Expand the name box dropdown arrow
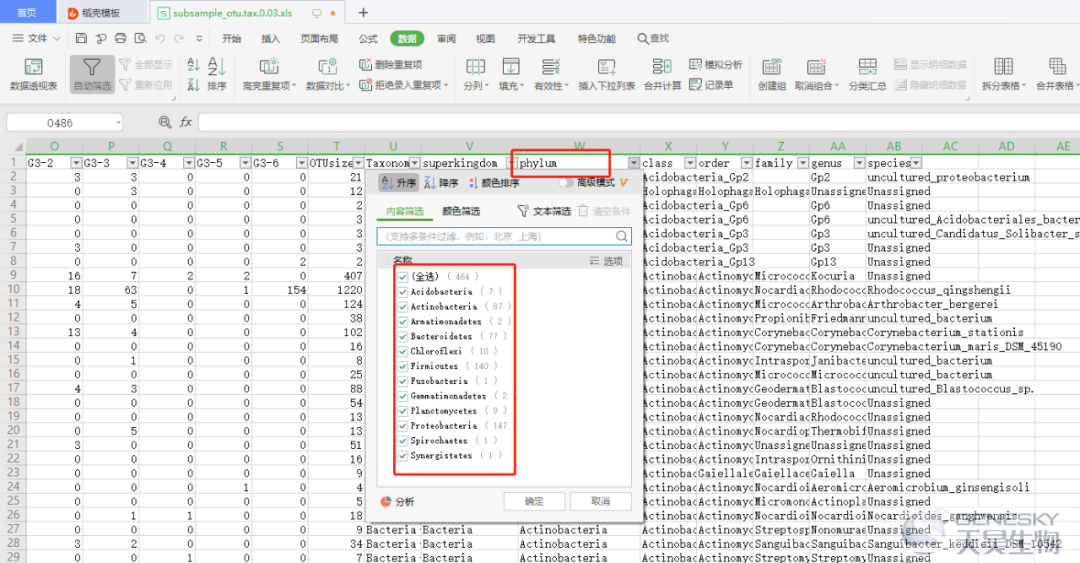Screen dimensions: 1080x563 click(118, 123)
